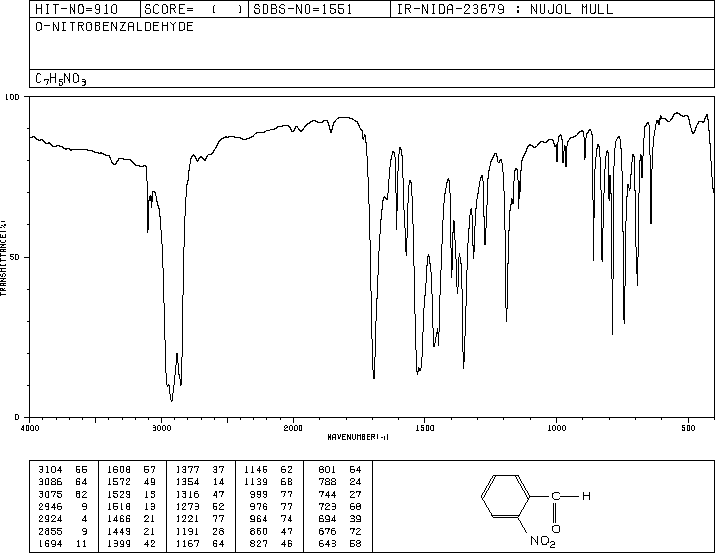Select the 964 entry in the table

click(x=259, y=519)
